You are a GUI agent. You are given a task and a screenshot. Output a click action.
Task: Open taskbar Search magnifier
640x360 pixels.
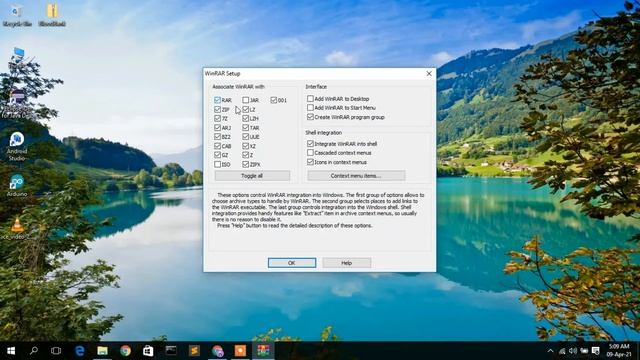(x=34, y=351)
